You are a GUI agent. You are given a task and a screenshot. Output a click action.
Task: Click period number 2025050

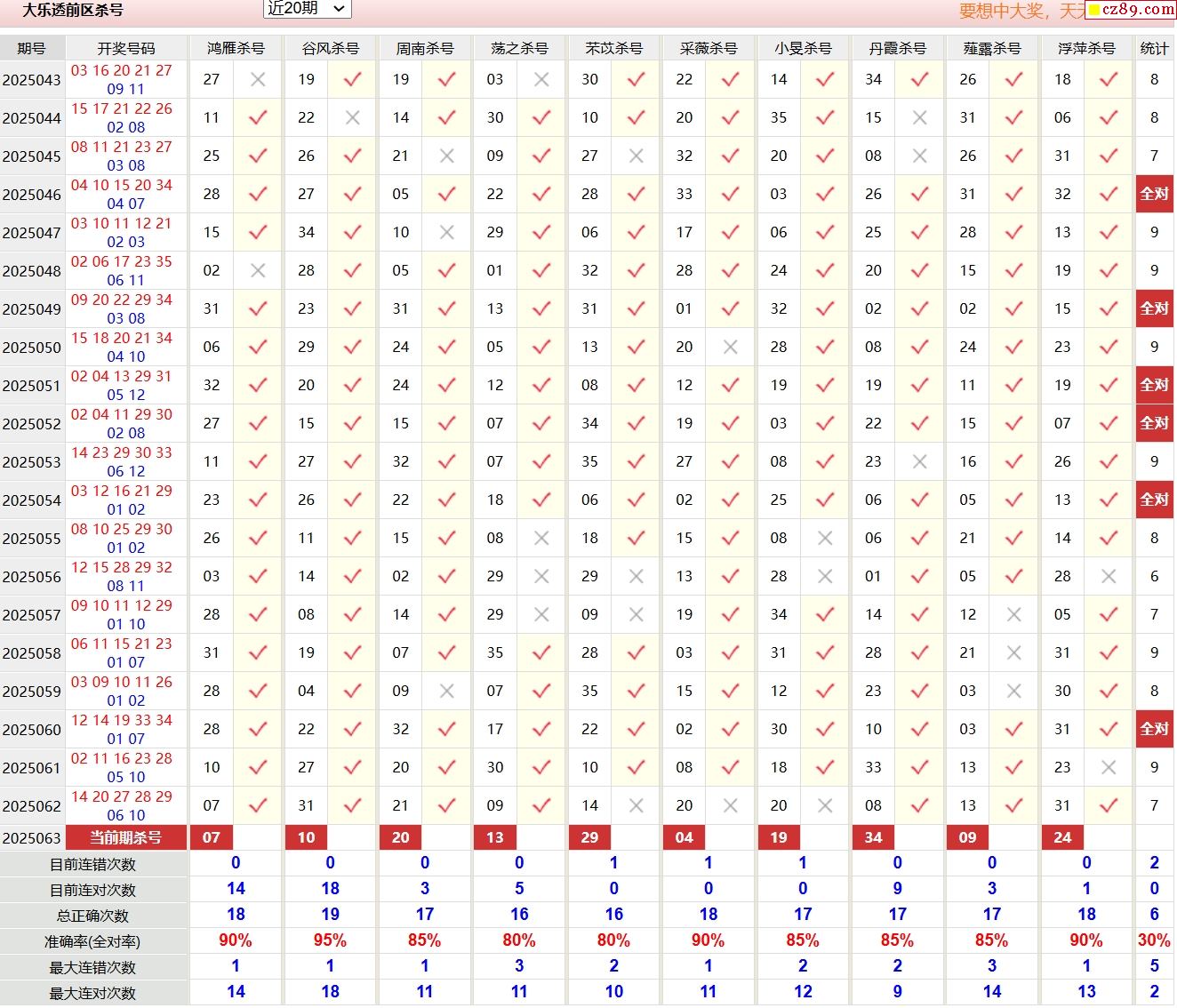[32, 348]
